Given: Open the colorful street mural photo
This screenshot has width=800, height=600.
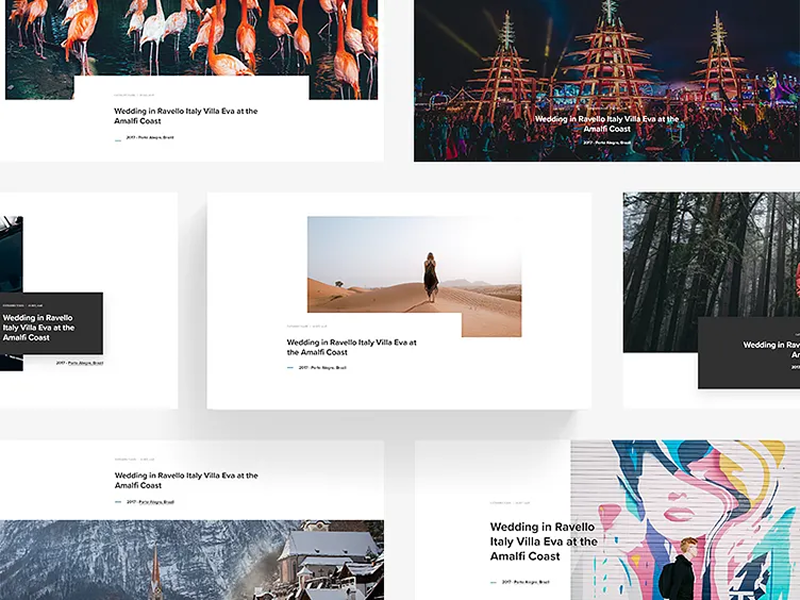Looking at the screenshot, I should tap(685, 520).
